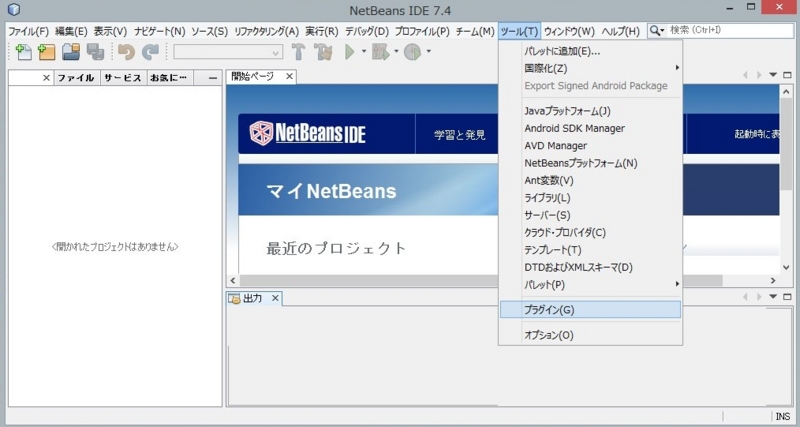The image size is (800, 427).
Task: Maximize the editor window area
Action: [x=788, y=75]
